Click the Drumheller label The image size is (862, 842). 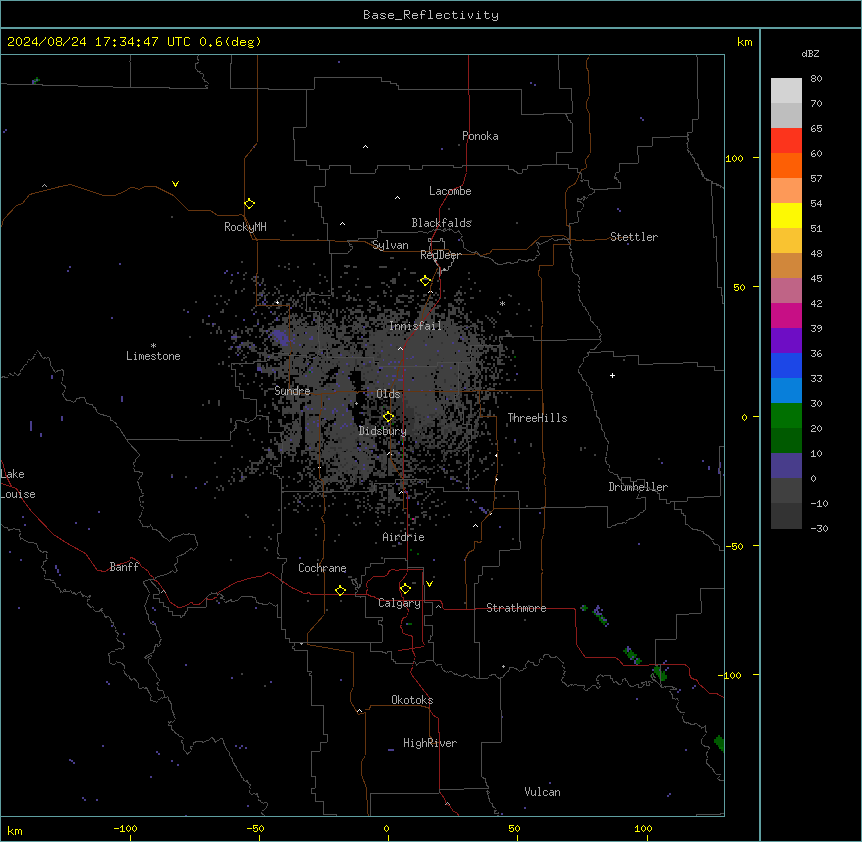tap(638, 487)
